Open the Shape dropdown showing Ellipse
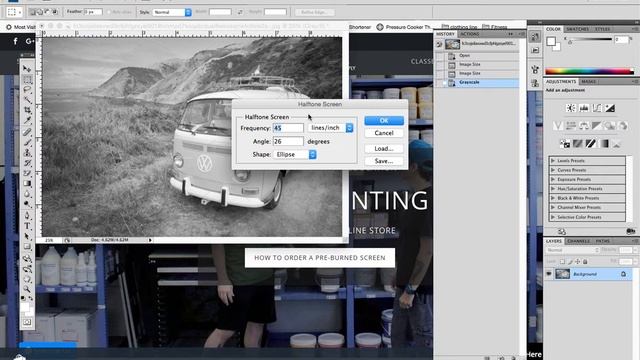 click(x=295, y=154)
